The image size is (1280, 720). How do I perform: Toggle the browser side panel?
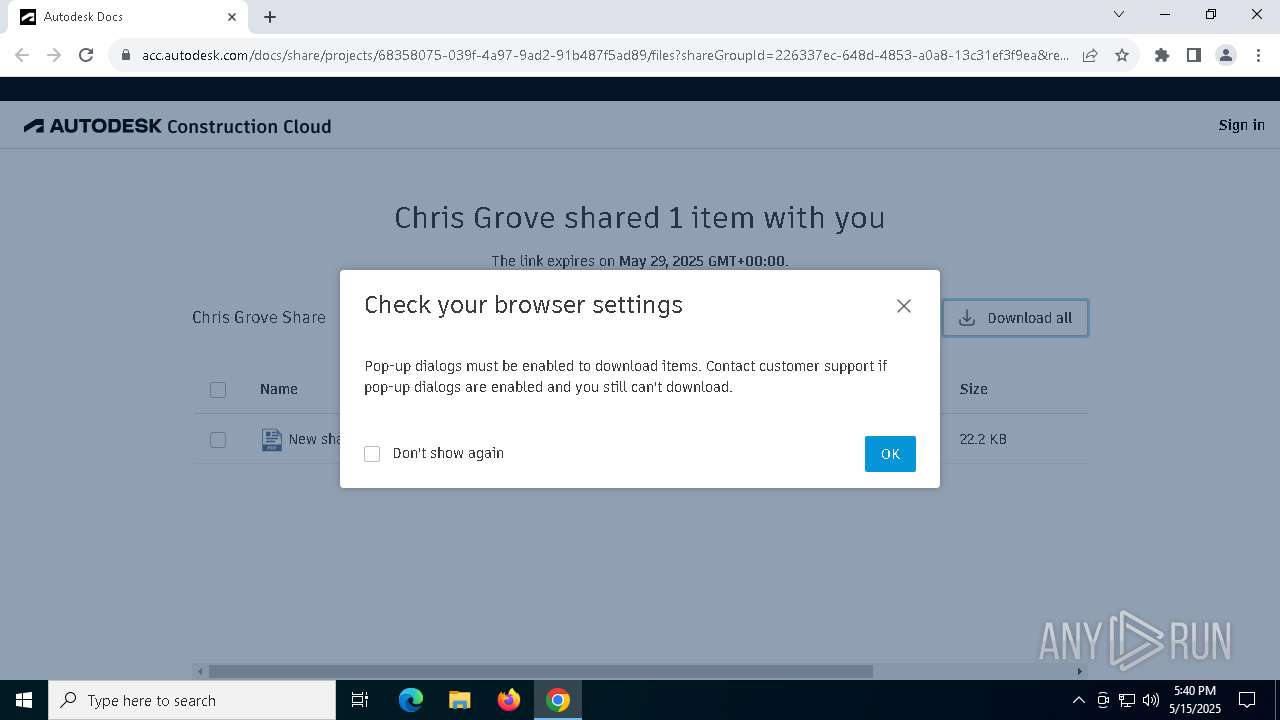tap(1194, 55)
